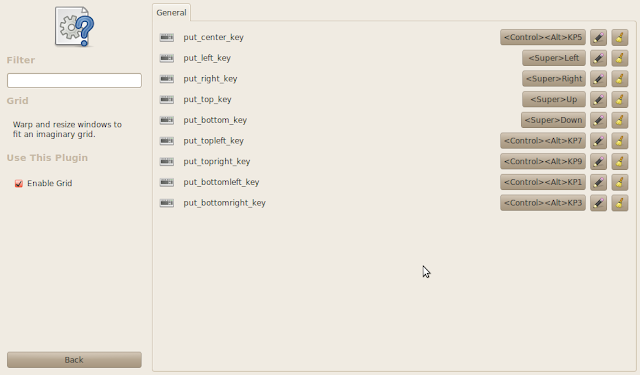Select the put_top_key label

[x=207, y=100]
